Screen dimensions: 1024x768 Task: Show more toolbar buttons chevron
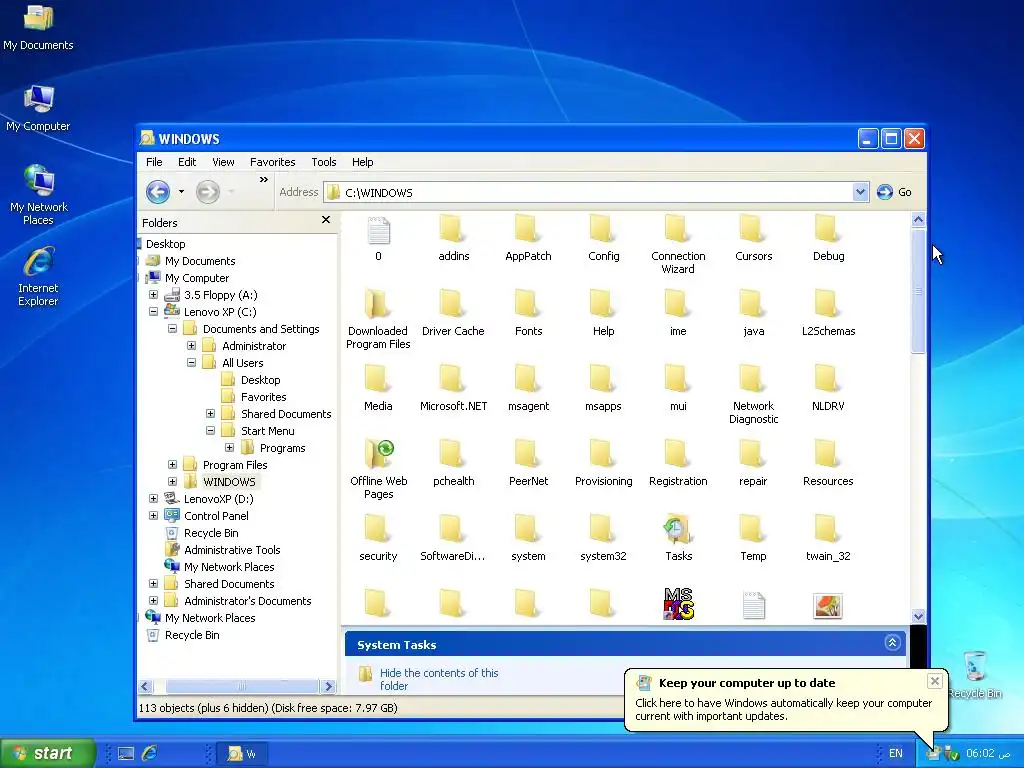[x=264, y=180]
